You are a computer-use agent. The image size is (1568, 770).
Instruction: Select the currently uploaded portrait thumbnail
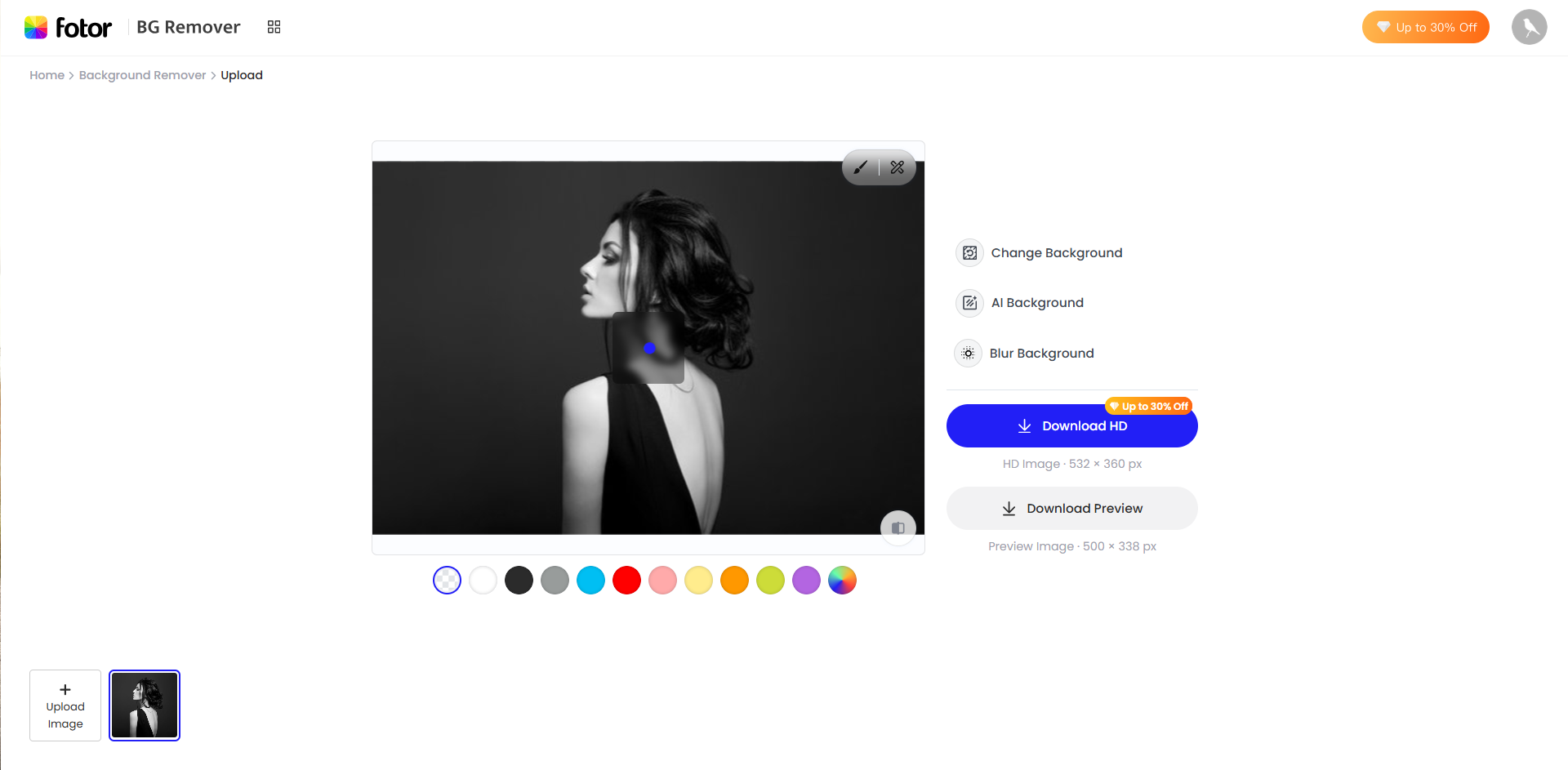point(145,705)
